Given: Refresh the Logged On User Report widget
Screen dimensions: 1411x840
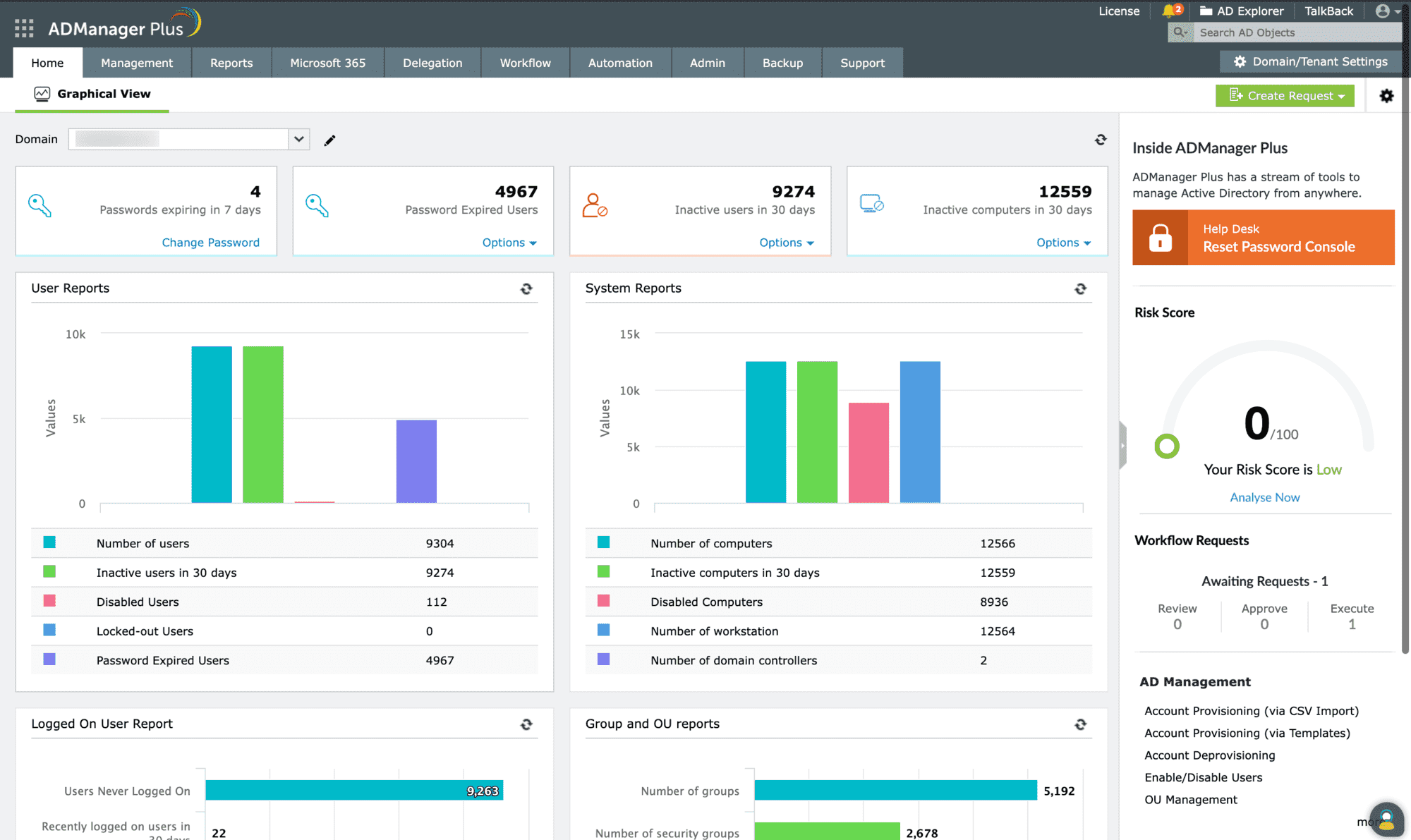Looking at the screenshot, I should pyautogui.click(x=526, y=724).
